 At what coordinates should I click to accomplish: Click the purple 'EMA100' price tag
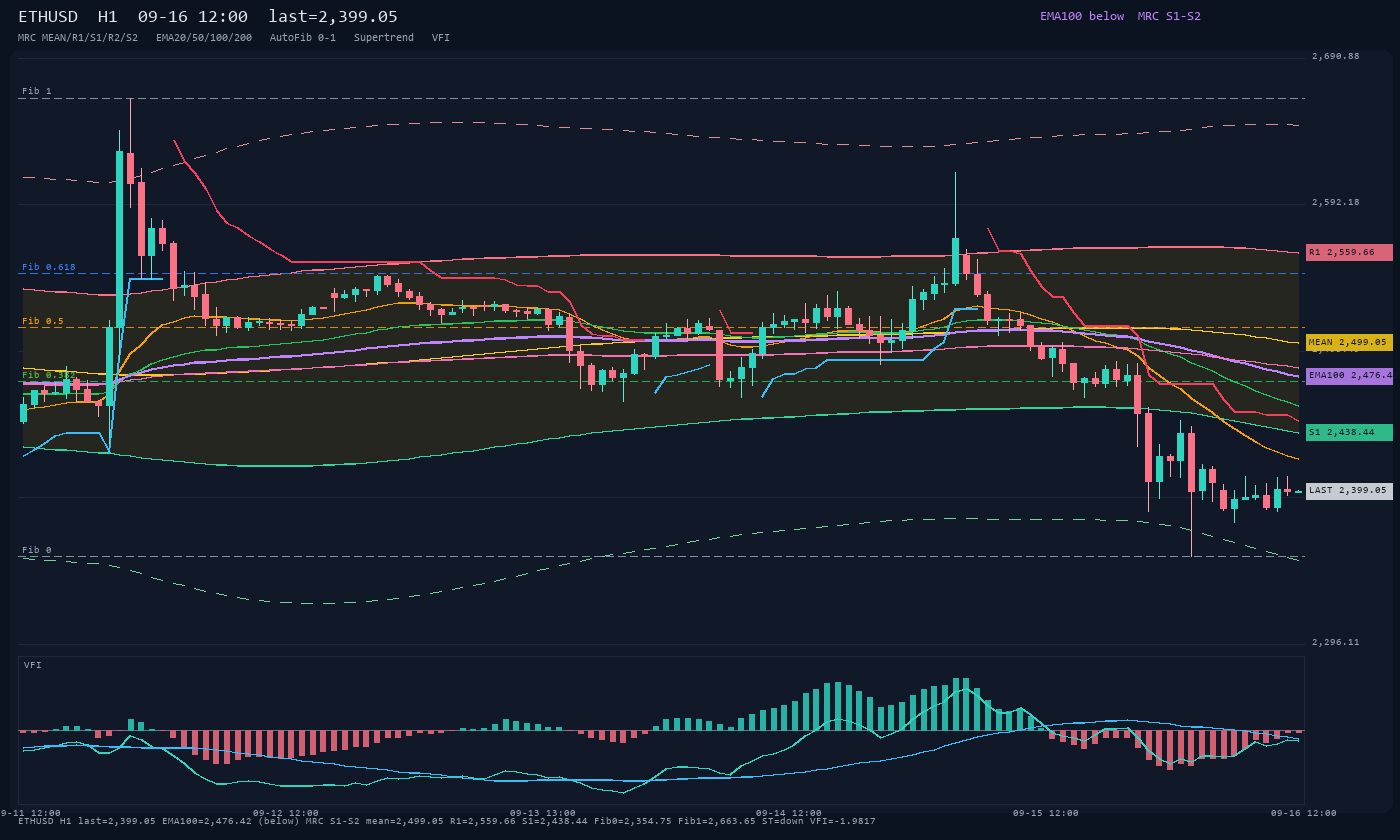coord(1349,376)
